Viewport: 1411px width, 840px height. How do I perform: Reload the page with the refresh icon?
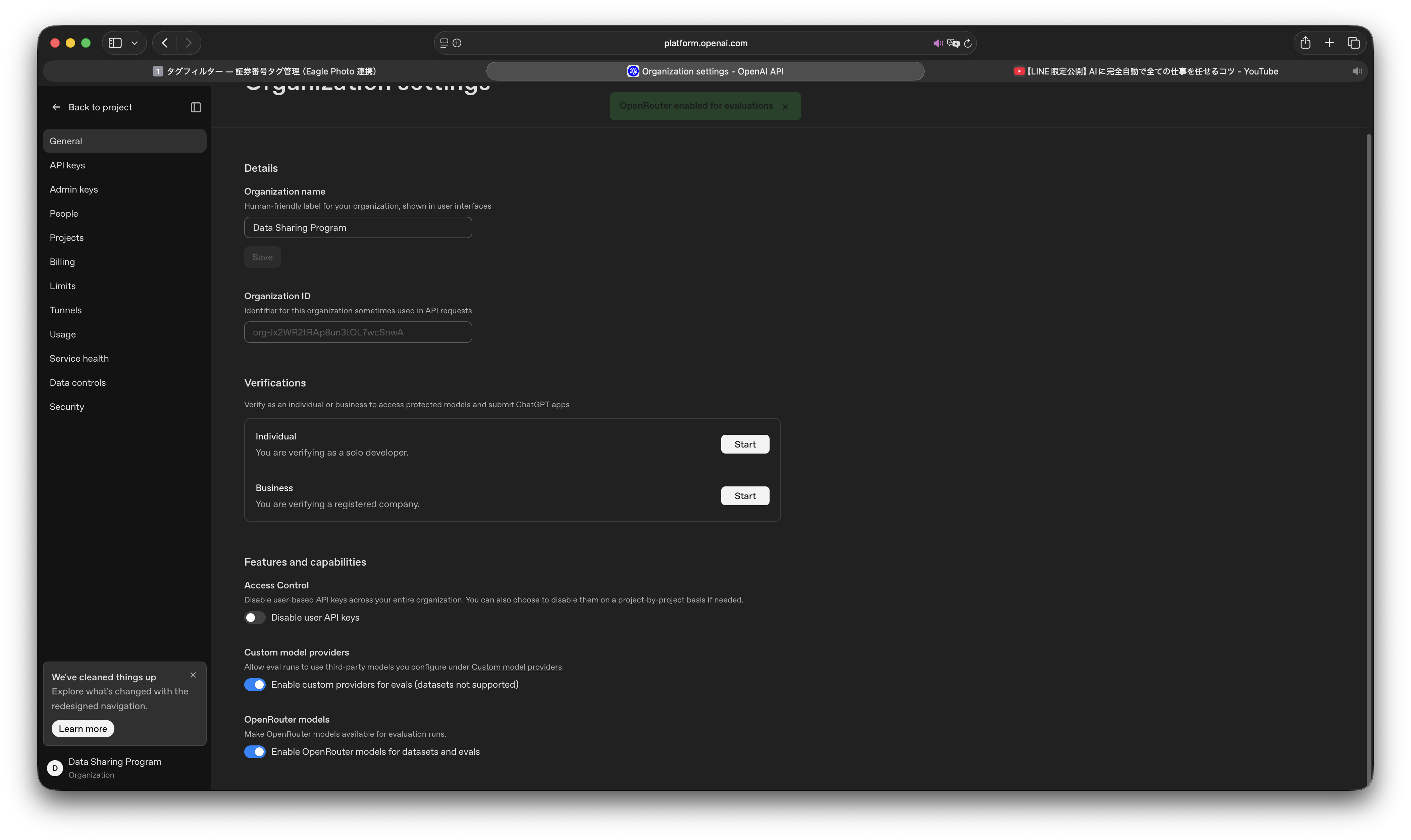coord(968,43)
